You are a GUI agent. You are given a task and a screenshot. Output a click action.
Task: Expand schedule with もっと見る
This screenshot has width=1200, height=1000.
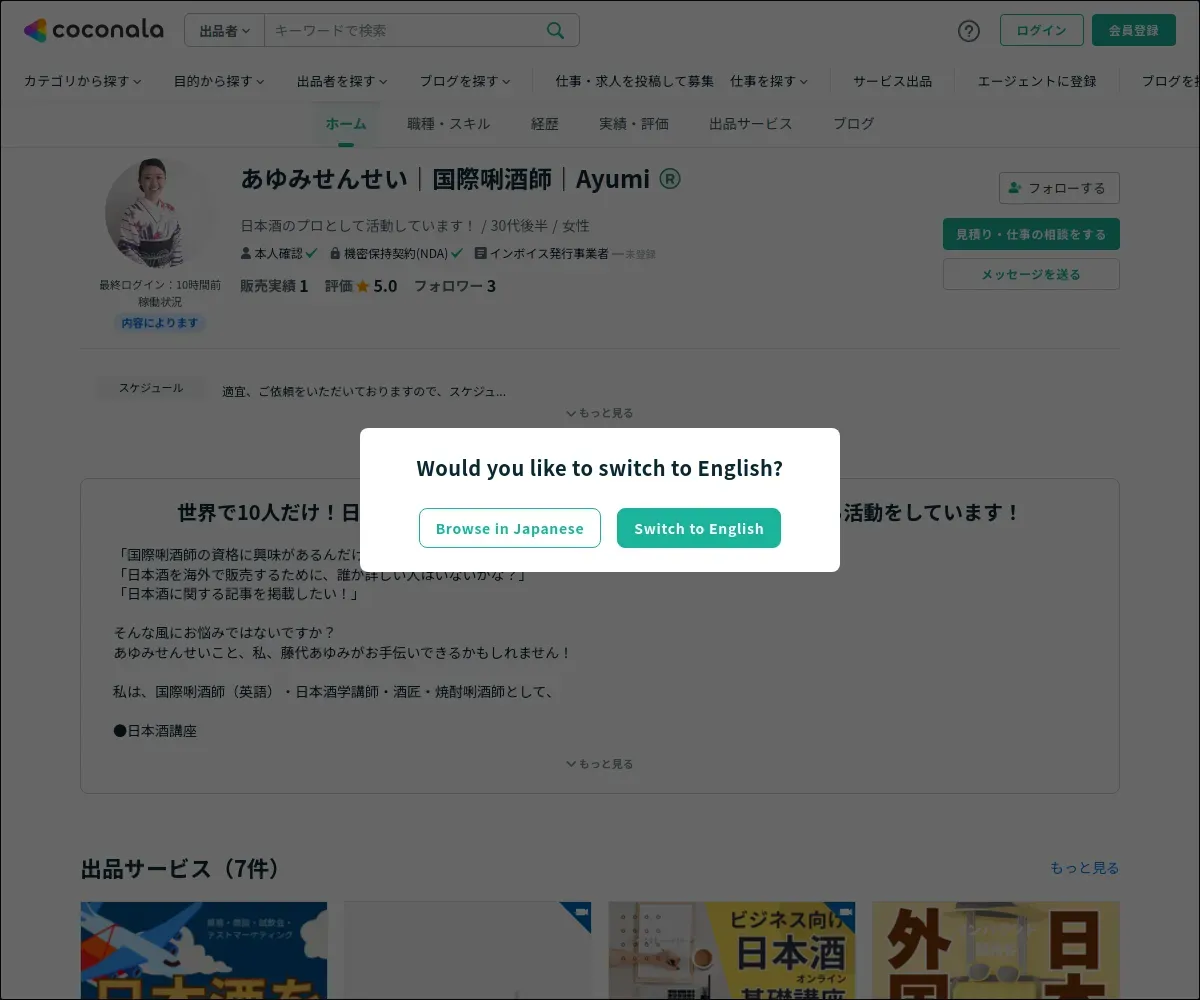pyautogui.click(x=600, y=413)
